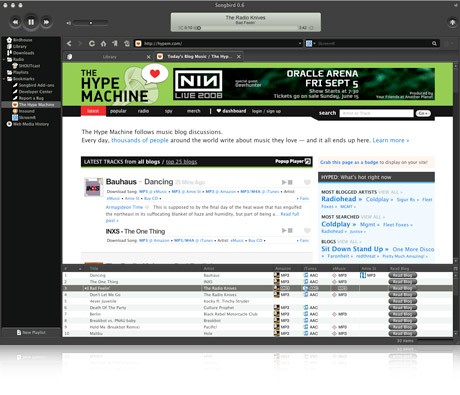Click the magnifier search icon

[x=434, y=43]
